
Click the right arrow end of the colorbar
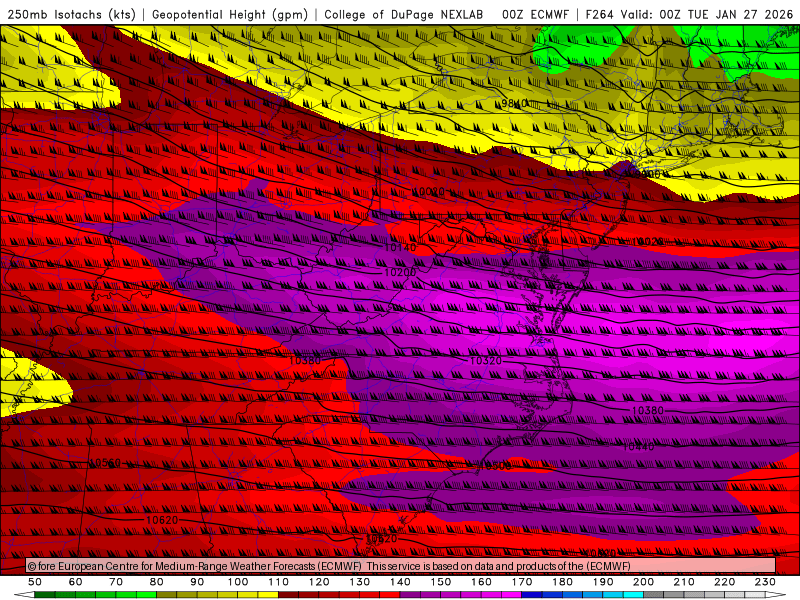point(776,594)
